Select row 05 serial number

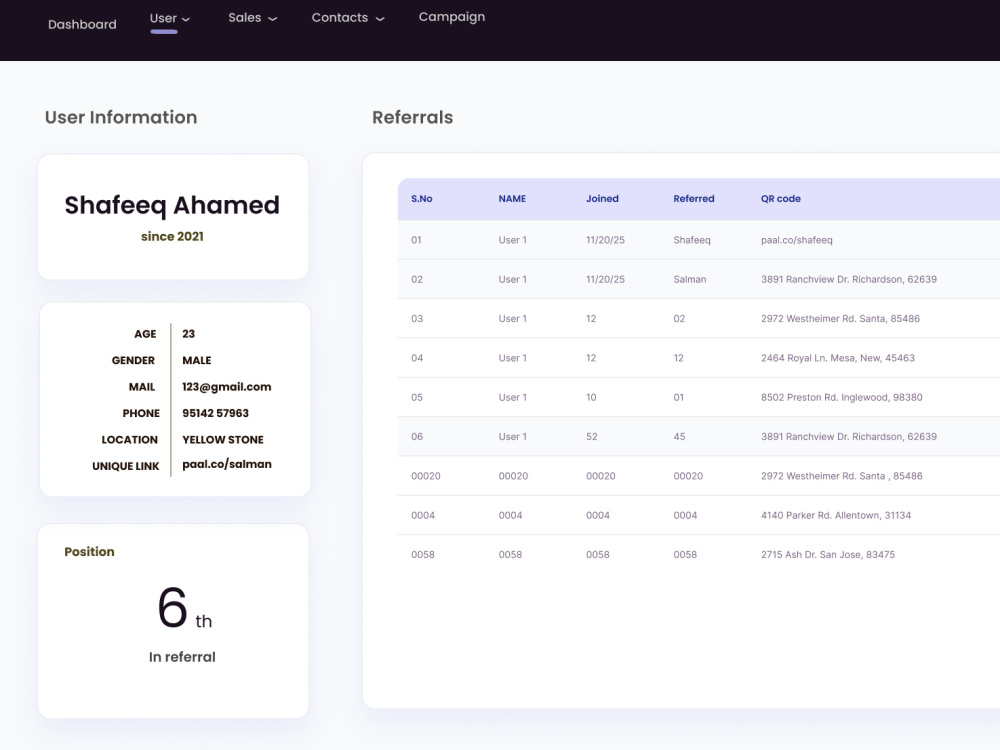click(417, 397)
